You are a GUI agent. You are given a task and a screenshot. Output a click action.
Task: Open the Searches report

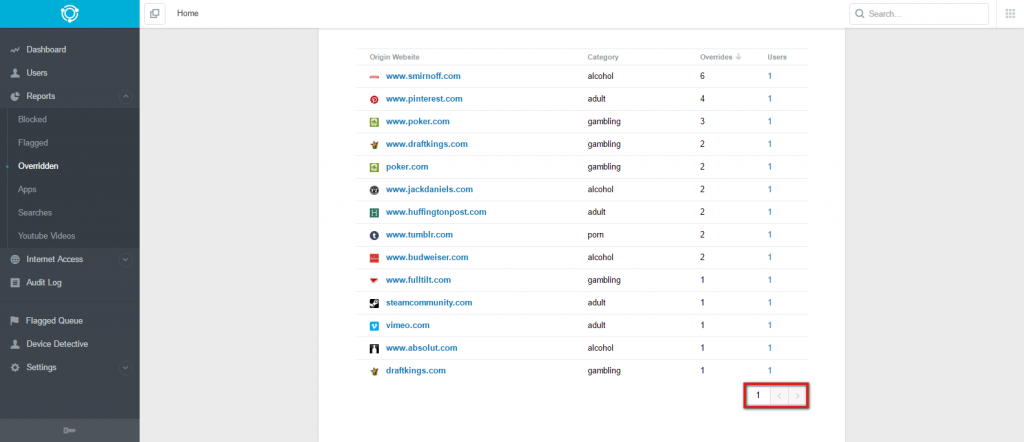pyautogui.click(x=35, y=213)
